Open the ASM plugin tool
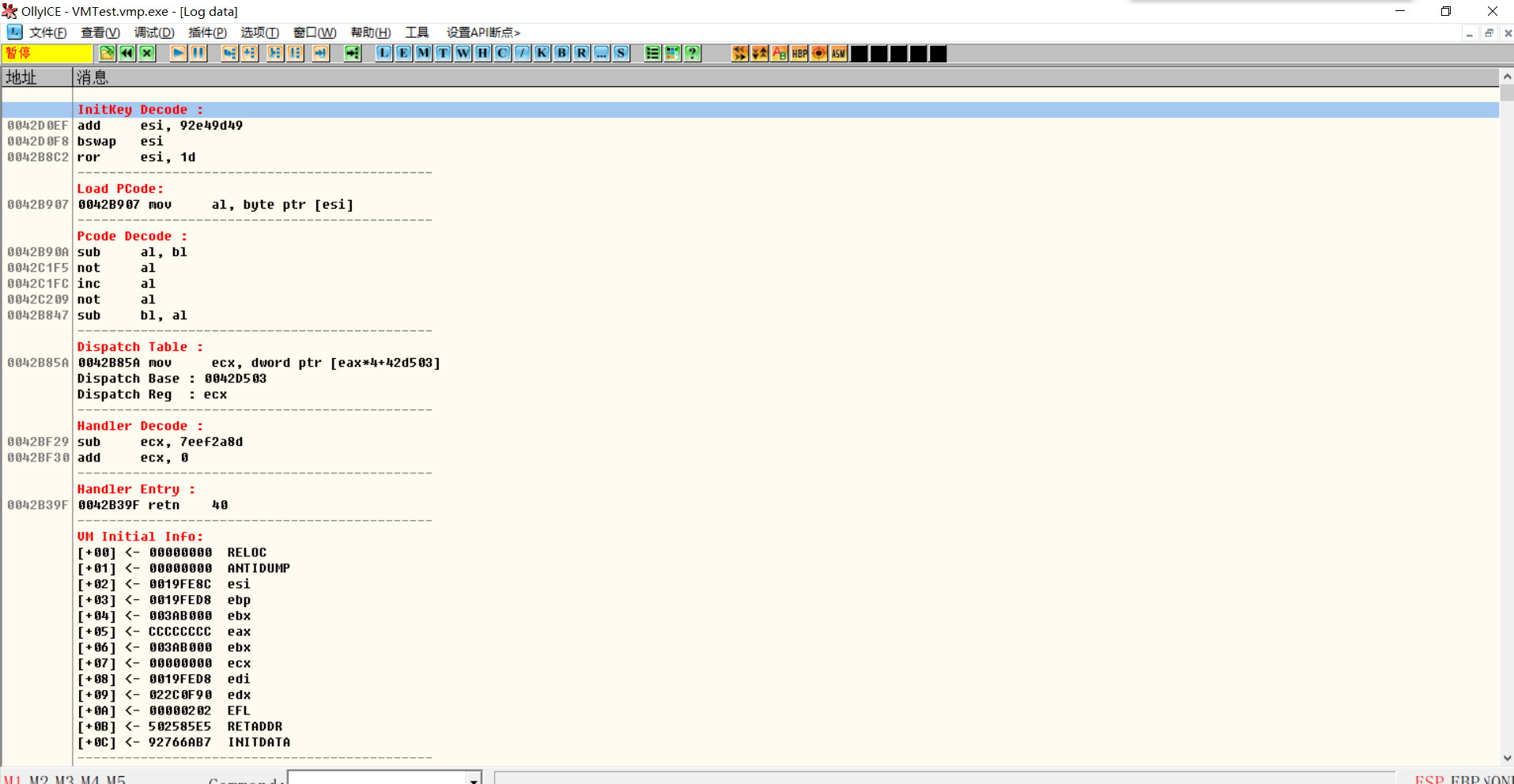 pos(837,53)
